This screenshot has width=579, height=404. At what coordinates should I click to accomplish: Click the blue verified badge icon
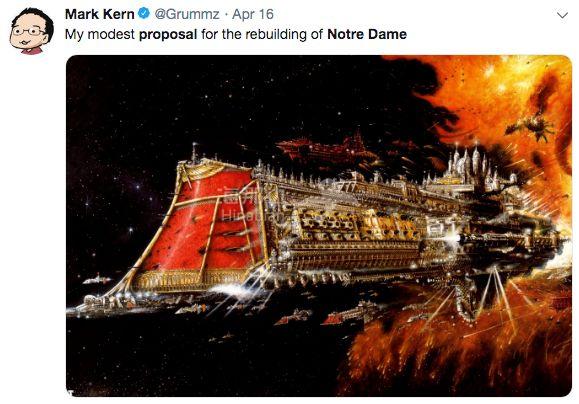(144, 14)
